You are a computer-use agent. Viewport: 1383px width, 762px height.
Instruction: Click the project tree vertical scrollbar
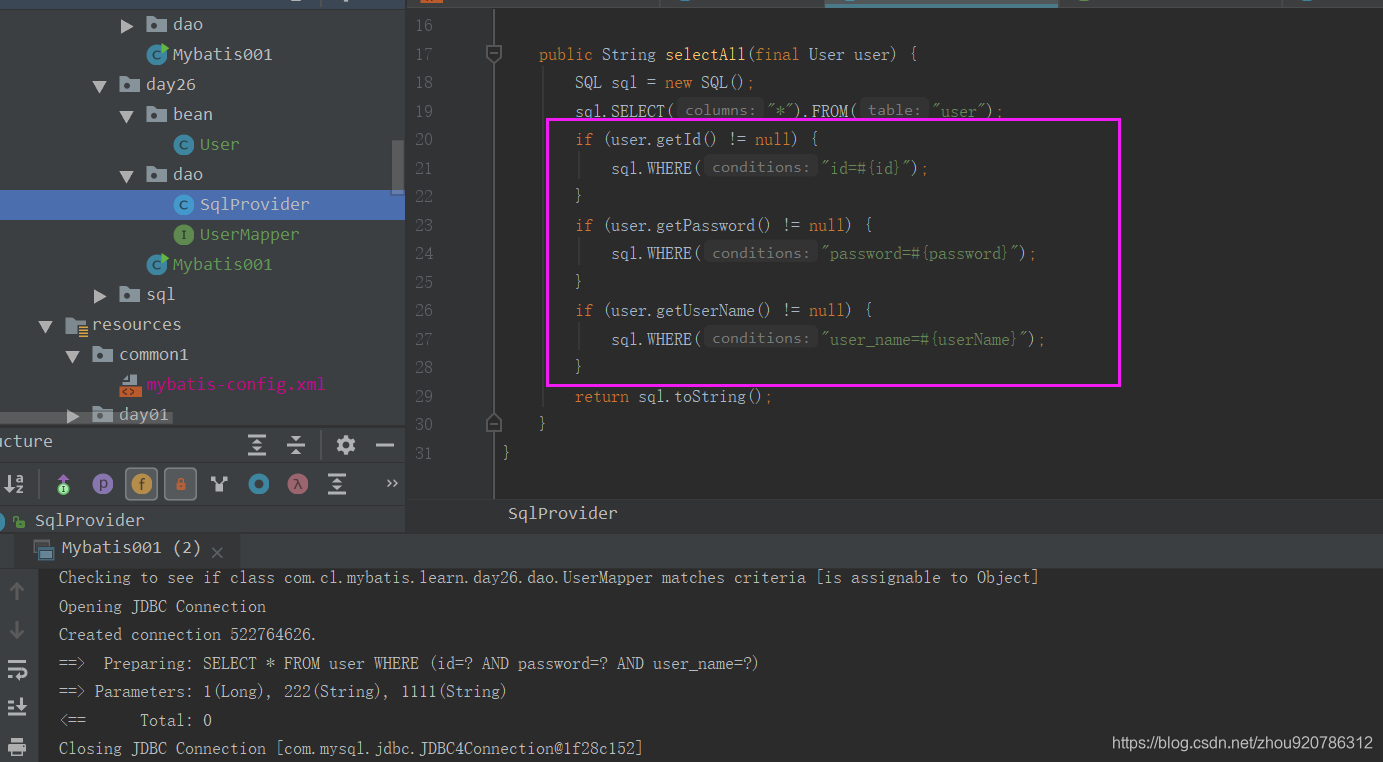398,166
